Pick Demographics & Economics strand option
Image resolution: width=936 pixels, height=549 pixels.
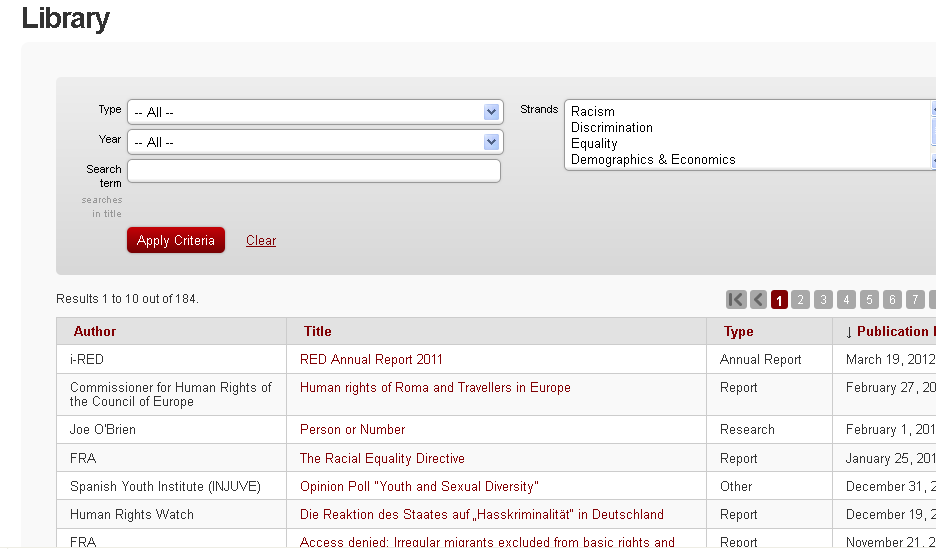[653, 160]
